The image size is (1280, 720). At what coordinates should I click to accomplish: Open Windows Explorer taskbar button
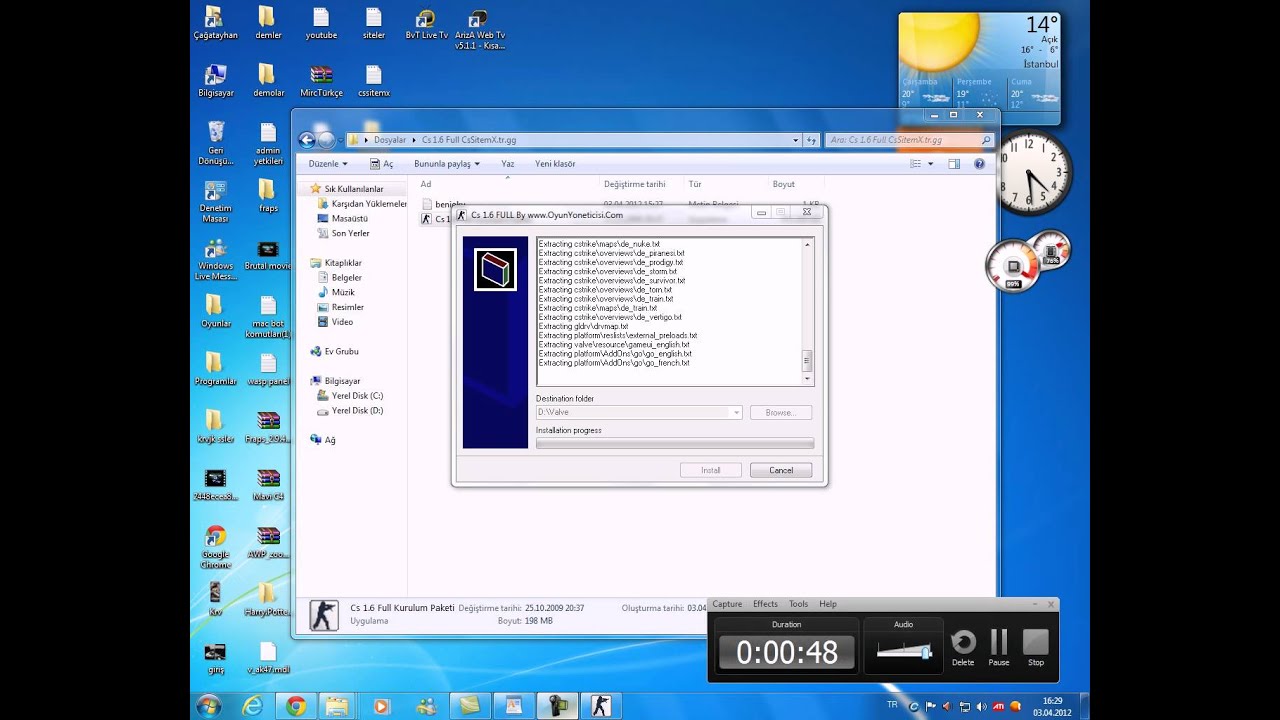(x=338, y=706)
